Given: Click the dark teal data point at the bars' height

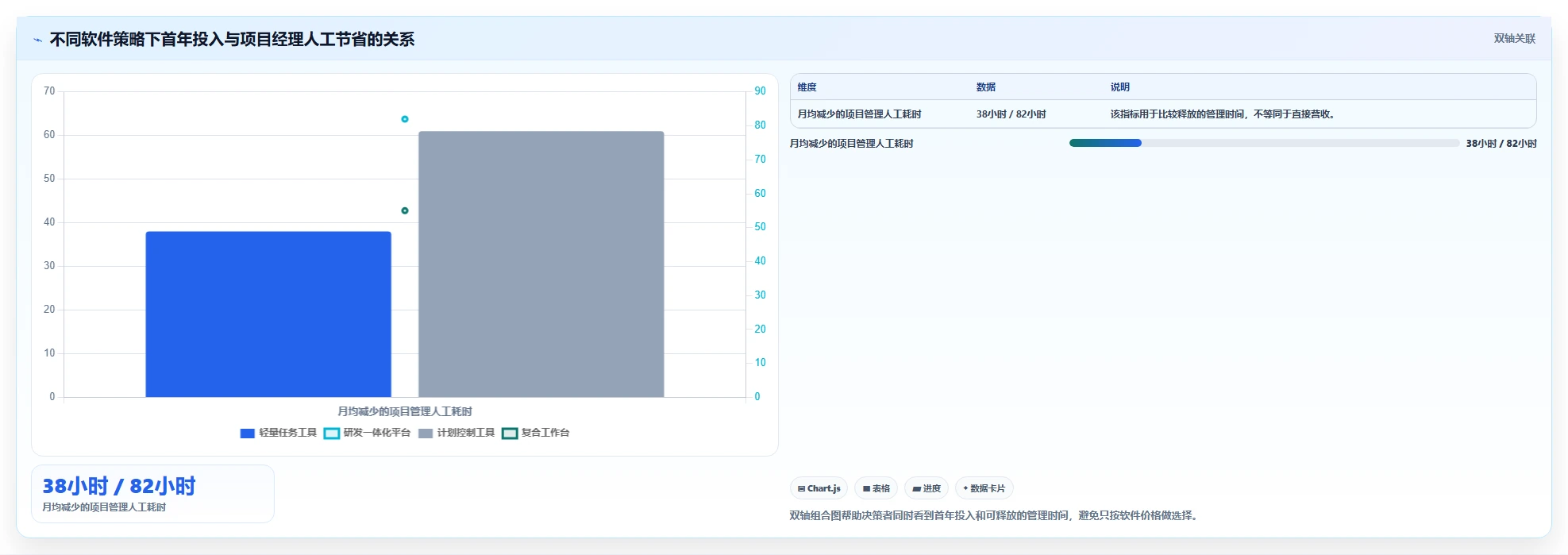Looking at the screenshot, I should tap(405, 210).
